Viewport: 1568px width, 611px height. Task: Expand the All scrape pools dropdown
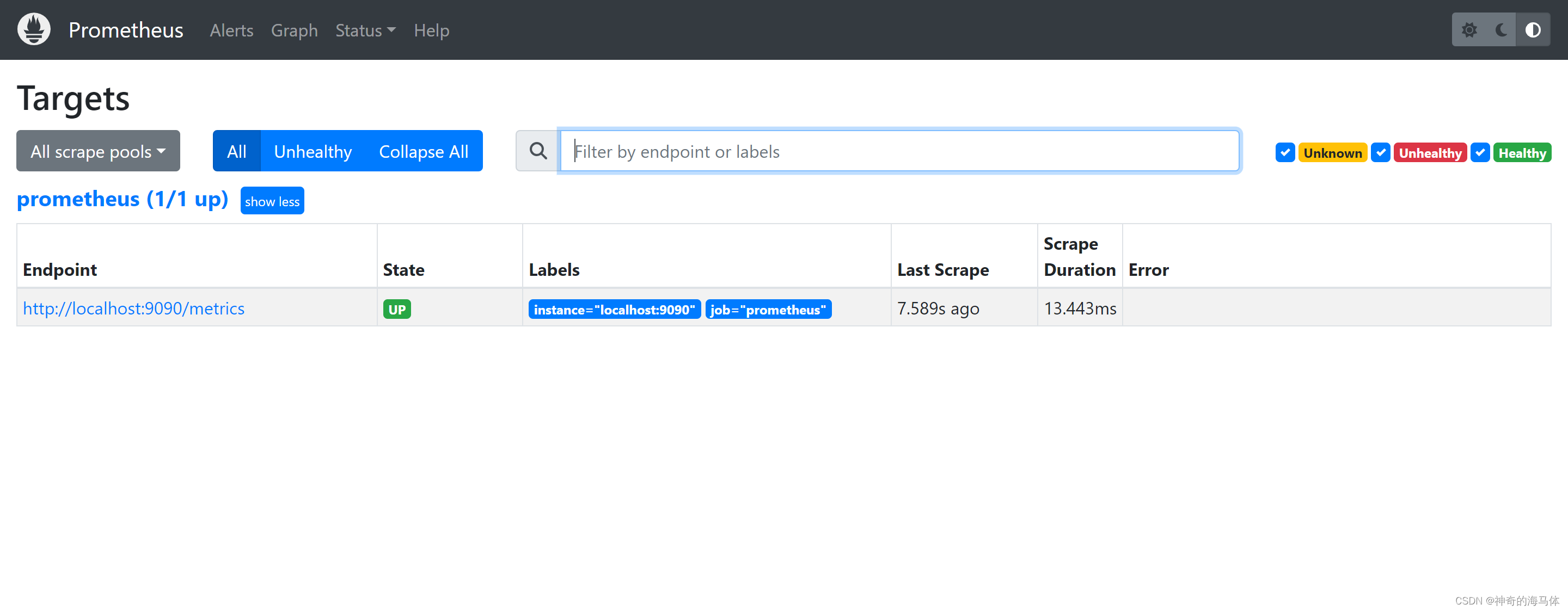(97, 150)
